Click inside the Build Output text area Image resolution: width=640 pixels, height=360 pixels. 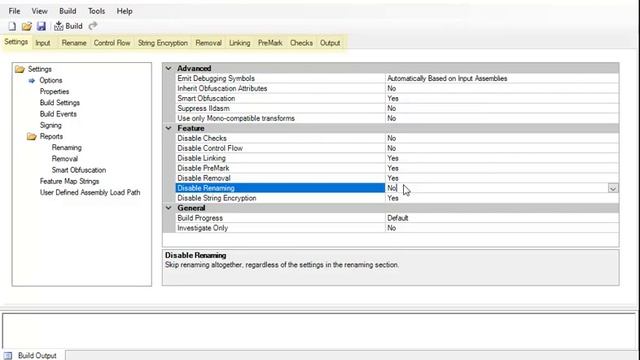coord(319,331)
